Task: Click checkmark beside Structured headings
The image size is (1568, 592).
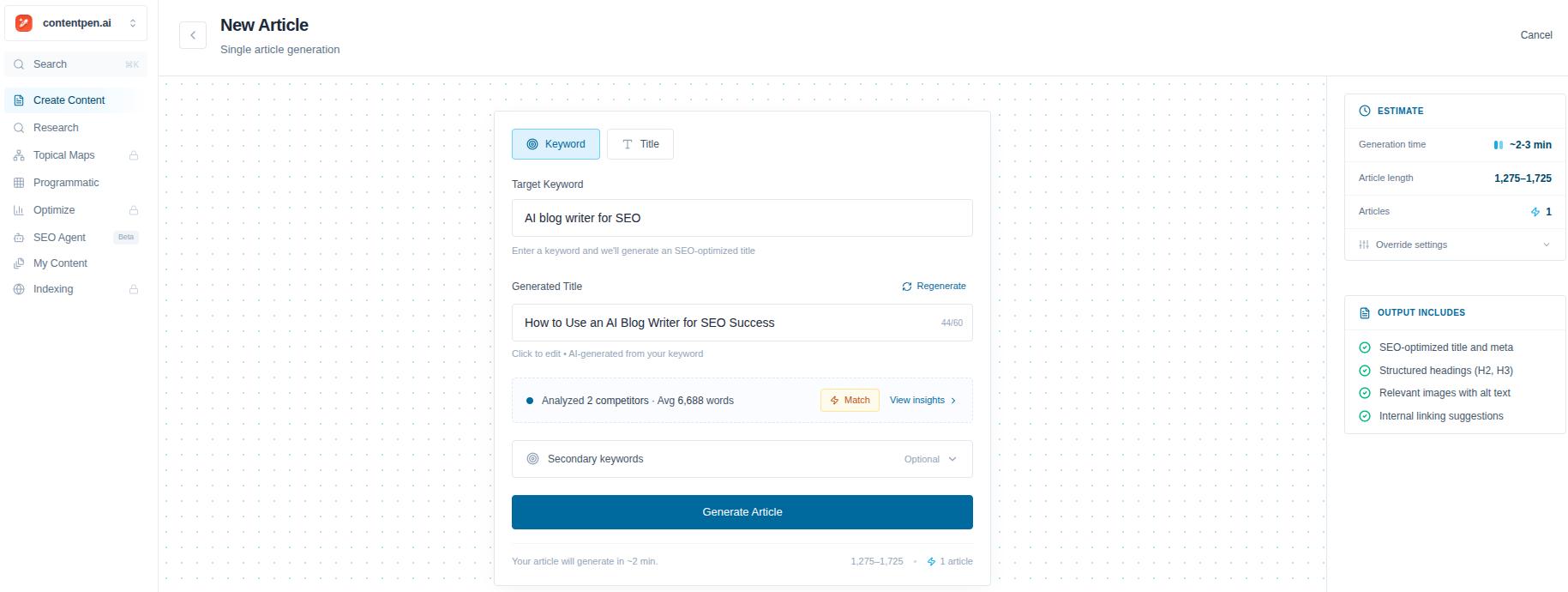Action: point(1365,371)
